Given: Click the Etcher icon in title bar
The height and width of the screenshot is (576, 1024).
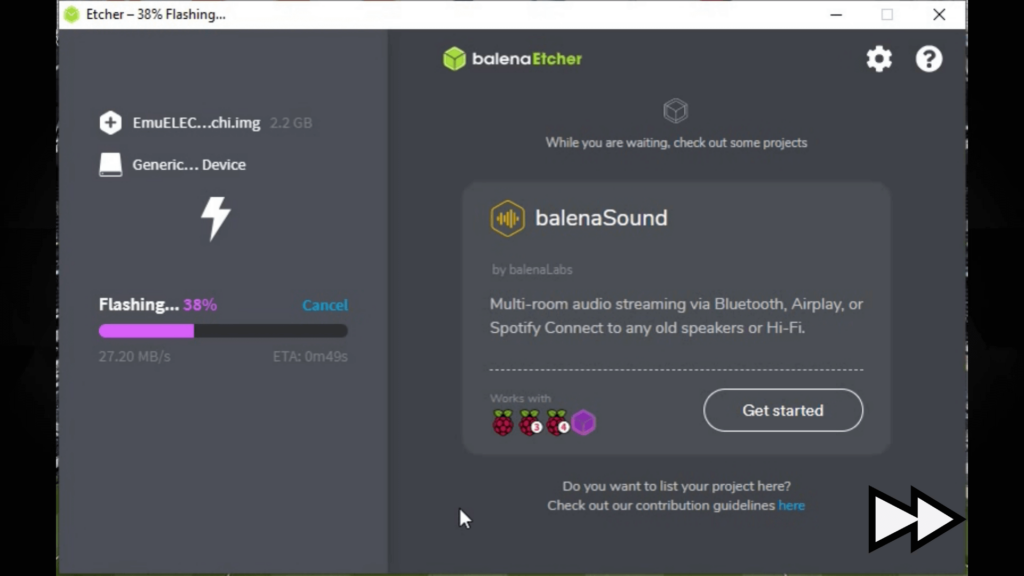Looking at the screenshot, I should point(72,14).
